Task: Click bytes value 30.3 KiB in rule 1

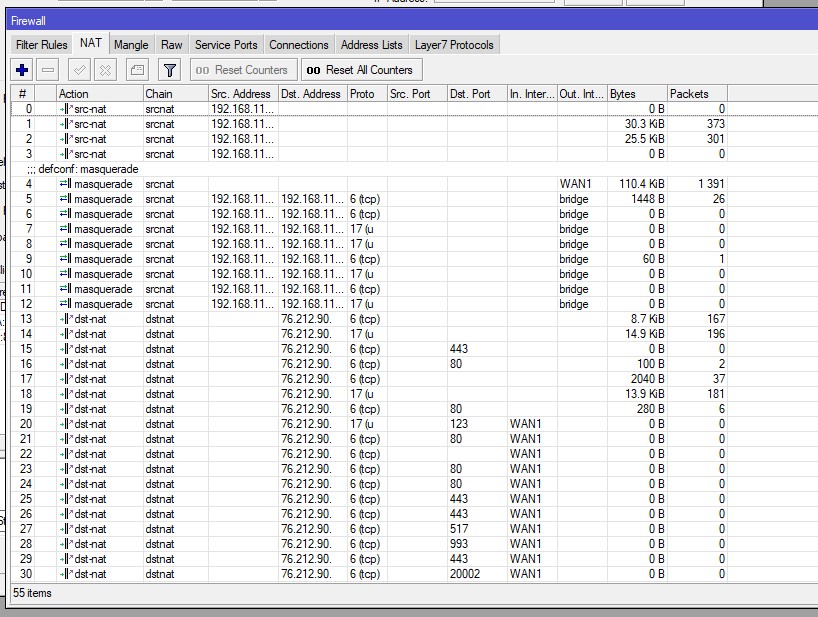Action: pos(645,124)
